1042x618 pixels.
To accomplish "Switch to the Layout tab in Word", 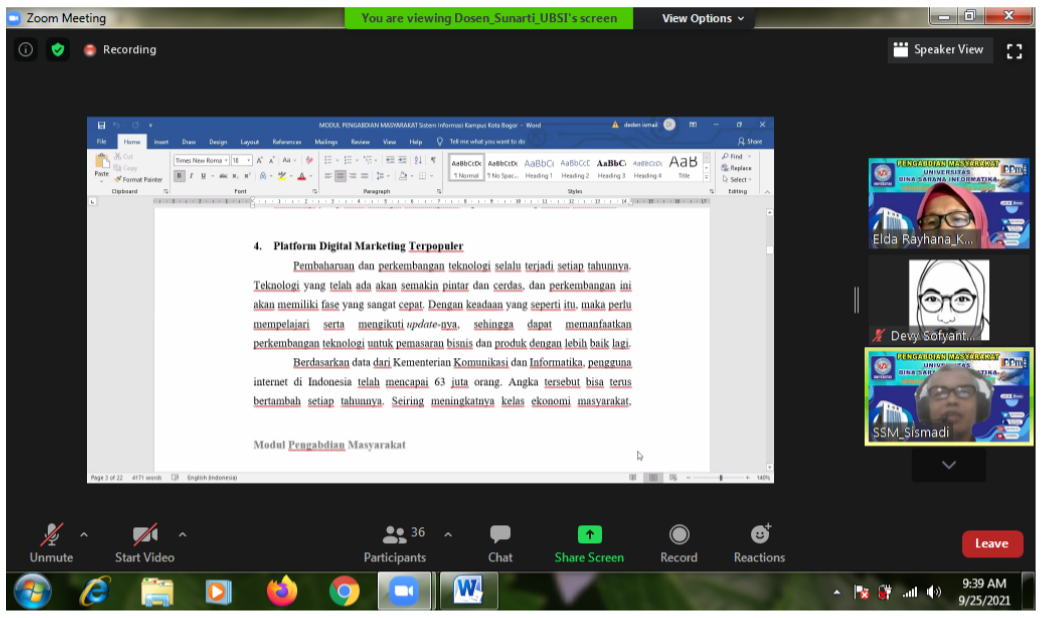I will pos(250,142).
